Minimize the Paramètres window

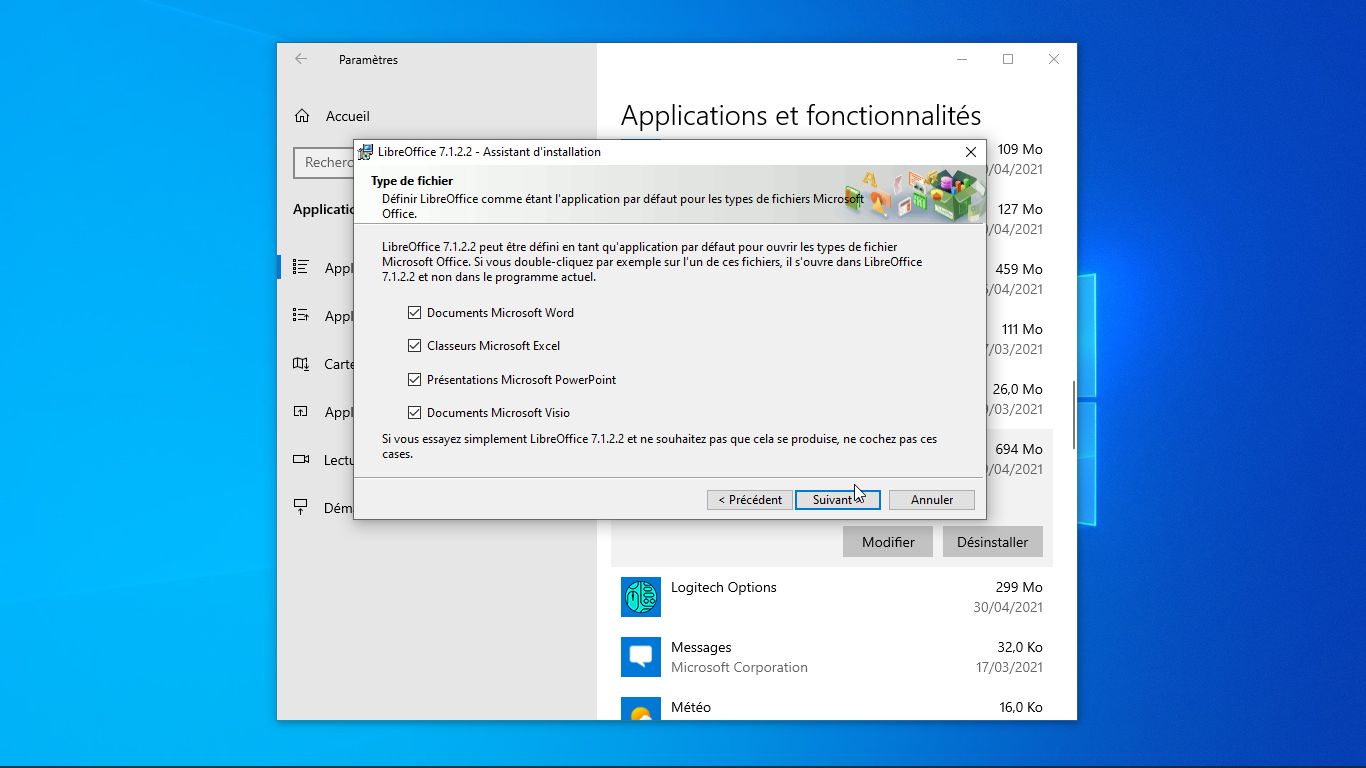(x=962, y=59)
